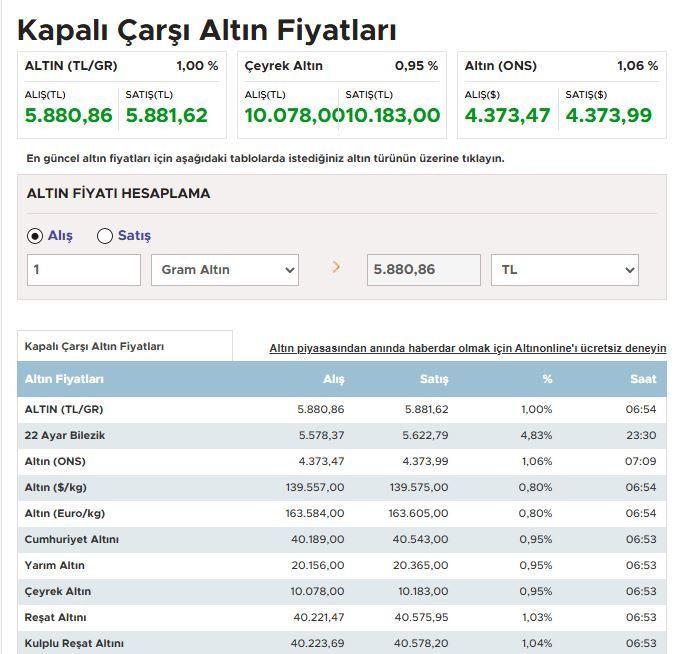Image resolution: width=675 pixels, height=654 pixels.
Task: Select the Satış radio button
Action: point(105,236)
